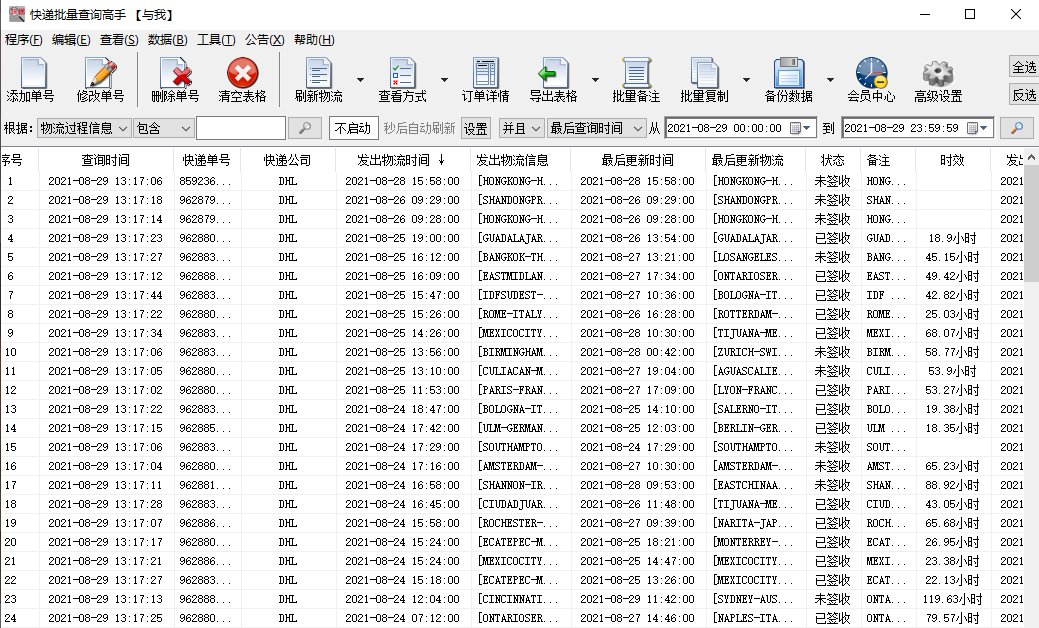Sort by 快递单号 column header
This screenshot has height=628, width=1039.
(x=207, y=160)
